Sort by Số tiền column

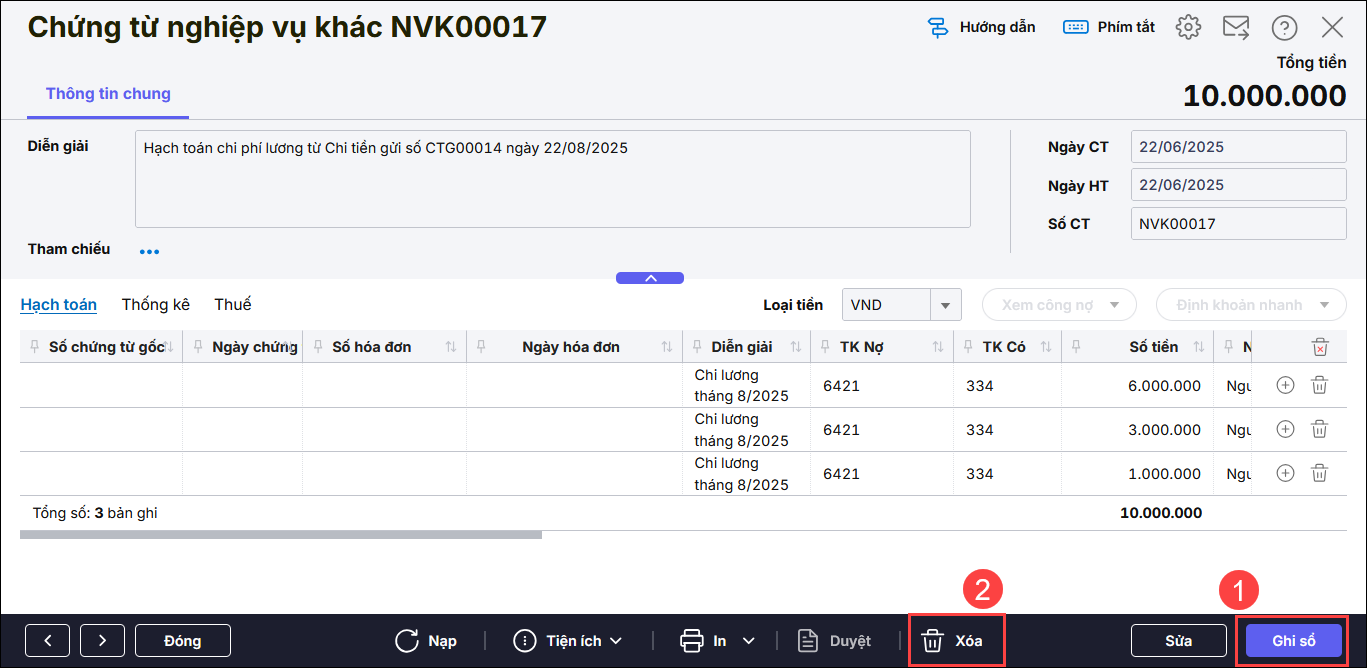(x=1199, y=347)
